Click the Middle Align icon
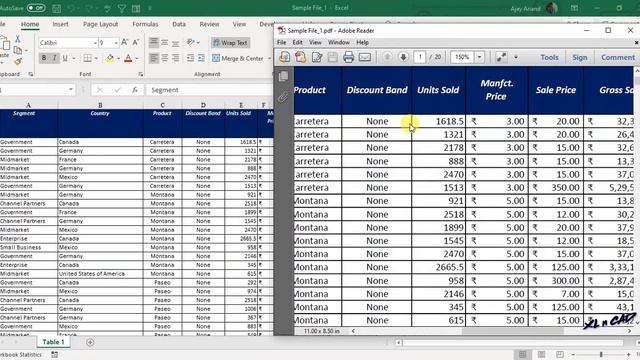This screenshot has height=360, width=640. pyautogui.click(x=164, y=42)
